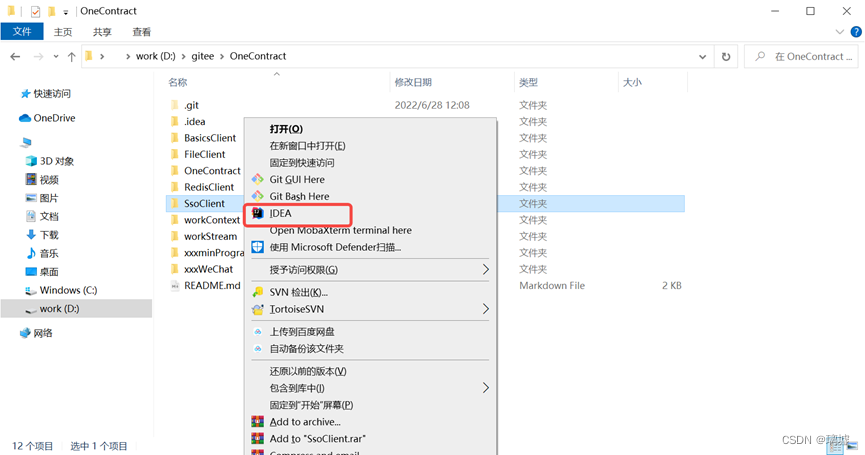
Task: Click the work (D:) breadcrumb in address bar
Action: [x=156, y=56]
